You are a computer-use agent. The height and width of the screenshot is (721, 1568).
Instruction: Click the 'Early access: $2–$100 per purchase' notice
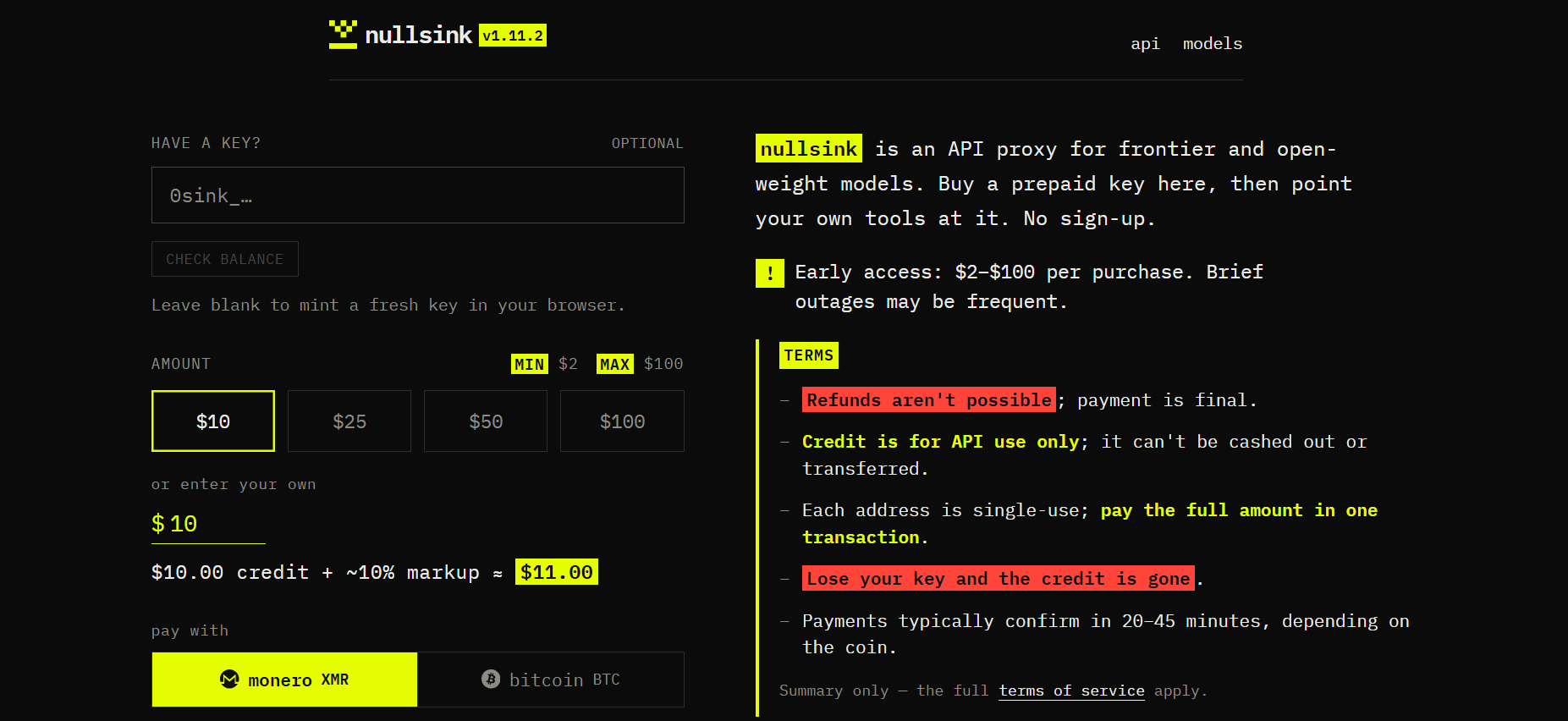1029,287
